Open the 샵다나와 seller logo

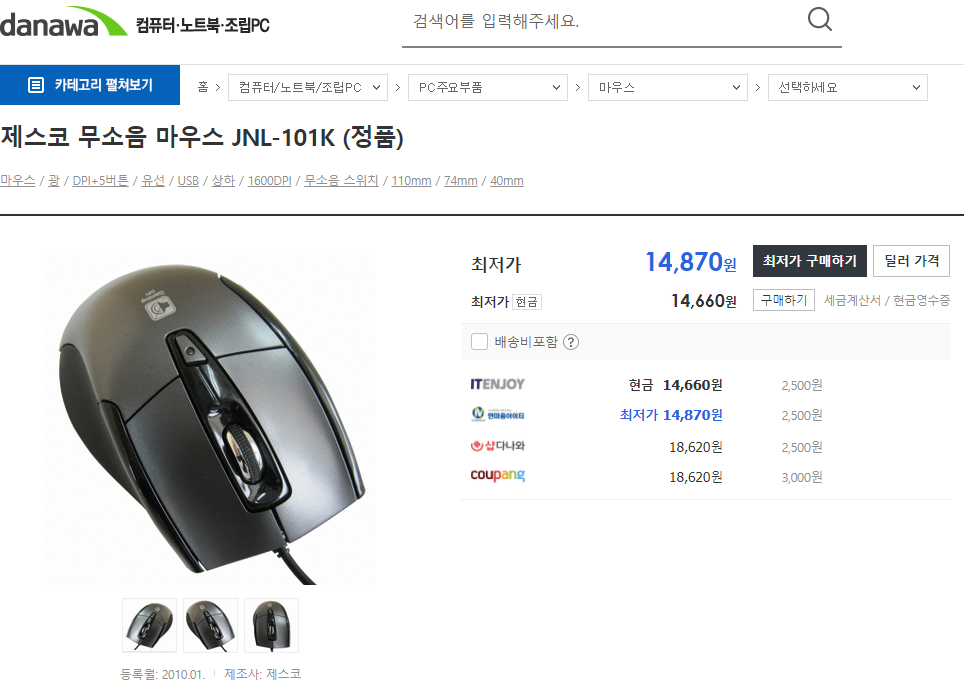coord(497,446)
